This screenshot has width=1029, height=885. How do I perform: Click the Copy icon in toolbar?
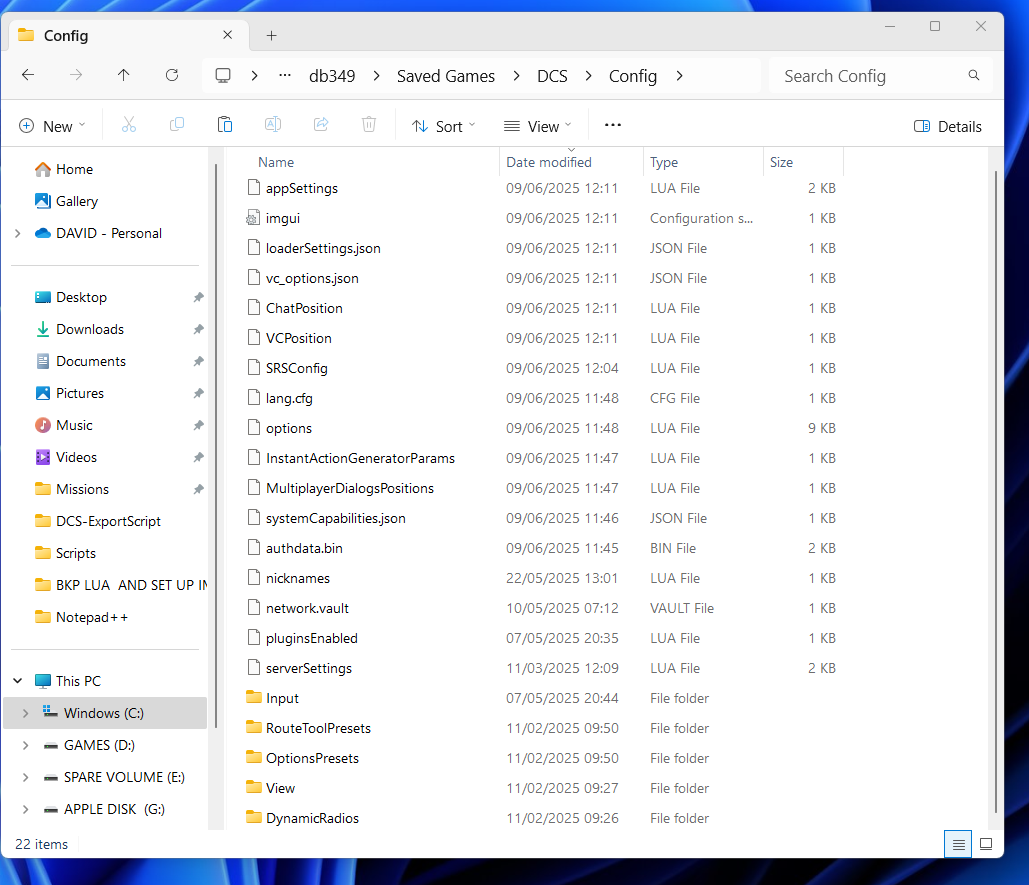tap(177, 125)
